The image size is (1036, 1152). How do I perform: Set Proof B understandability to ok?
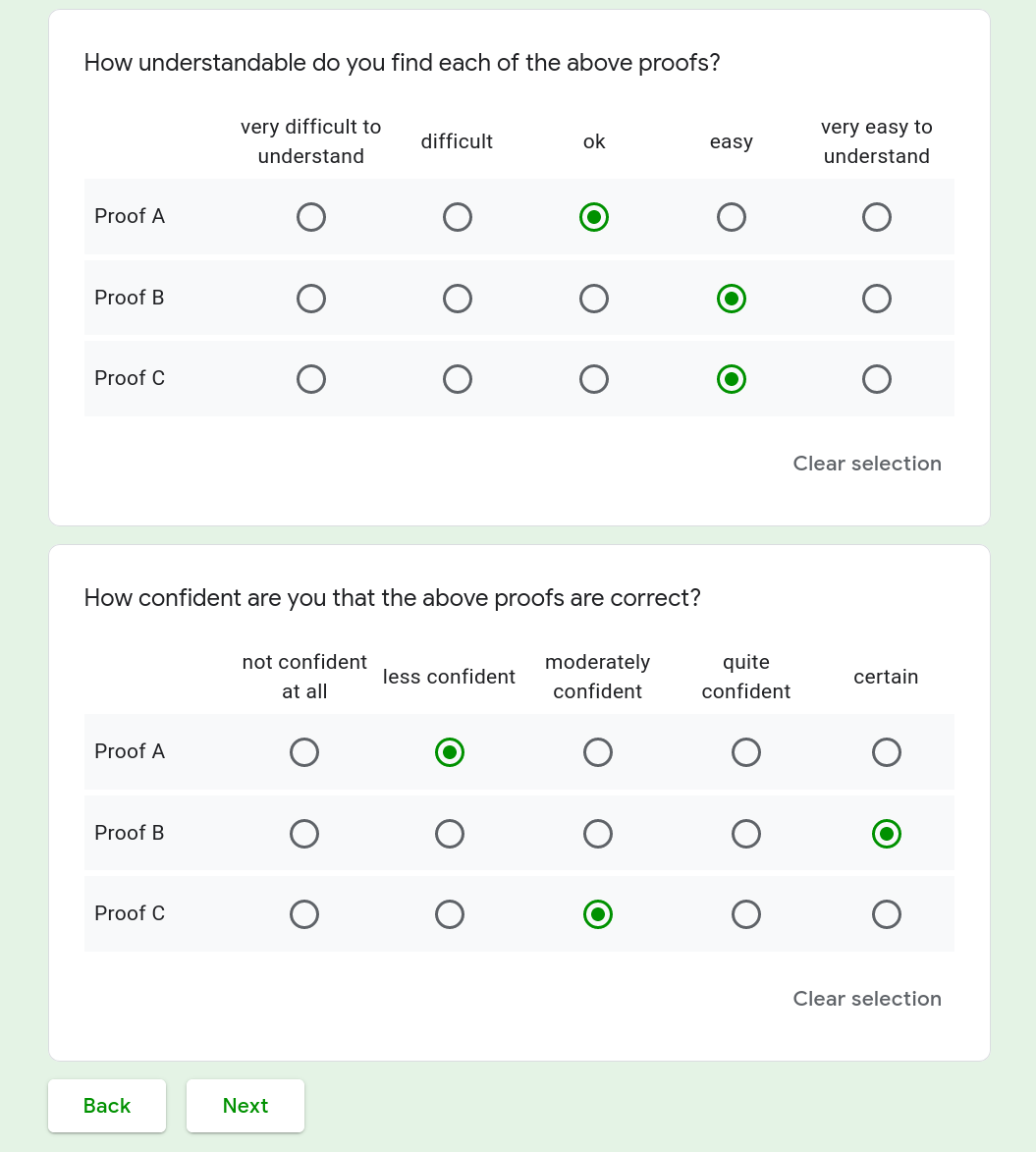pos(594,299)
